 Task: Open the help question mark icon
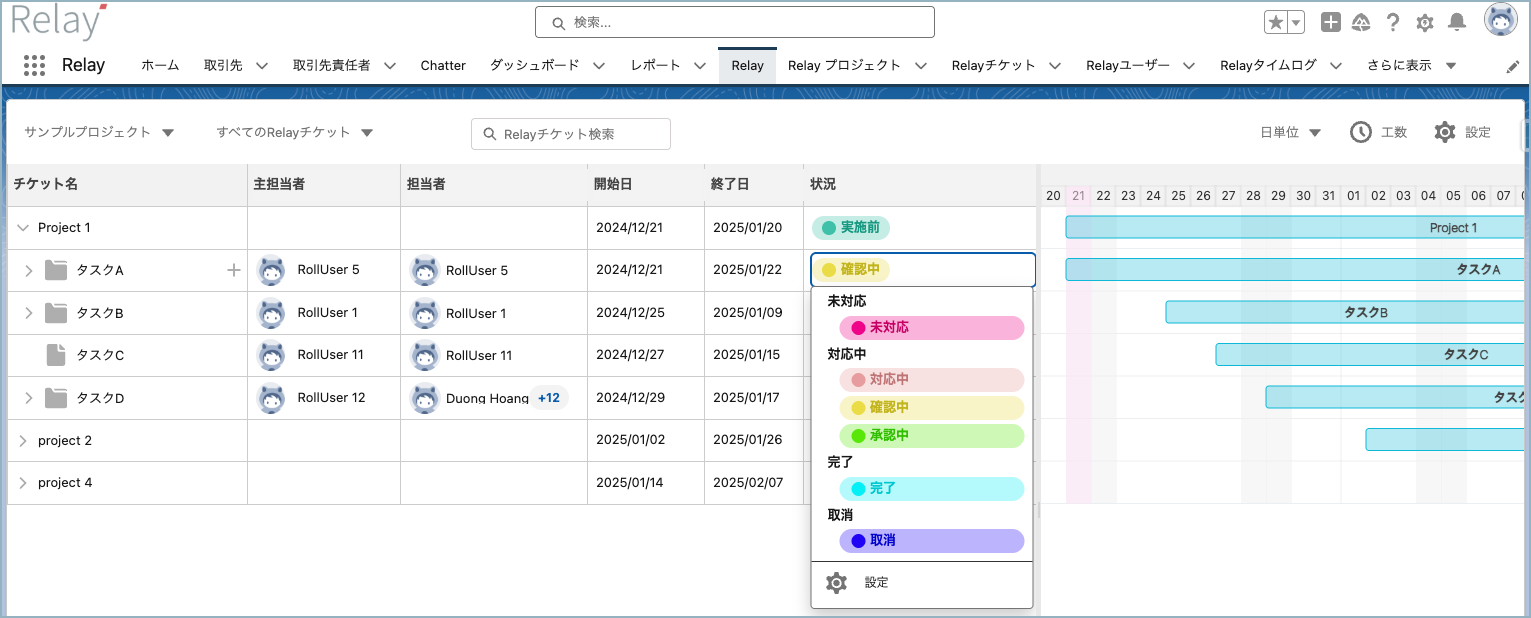(1393, 22)
